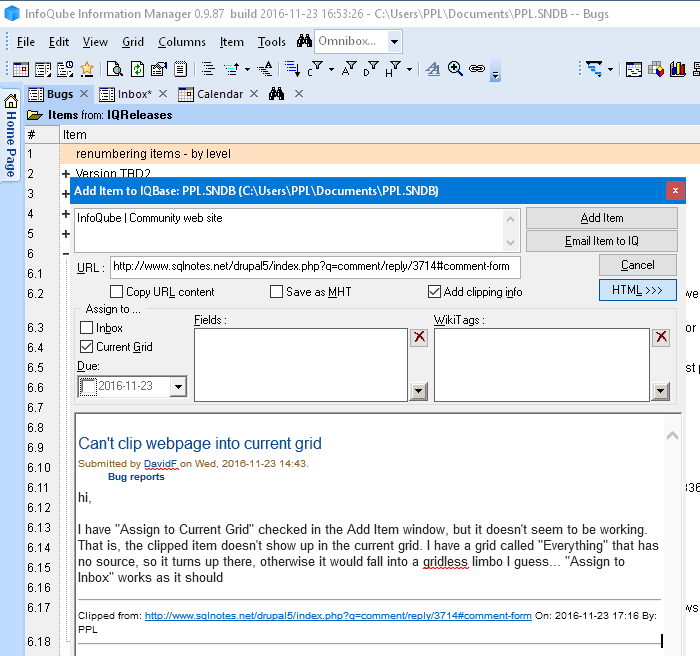Click the 'H' filter funnel icon
The width and height of the screenshot is (700, 656).
393,69
